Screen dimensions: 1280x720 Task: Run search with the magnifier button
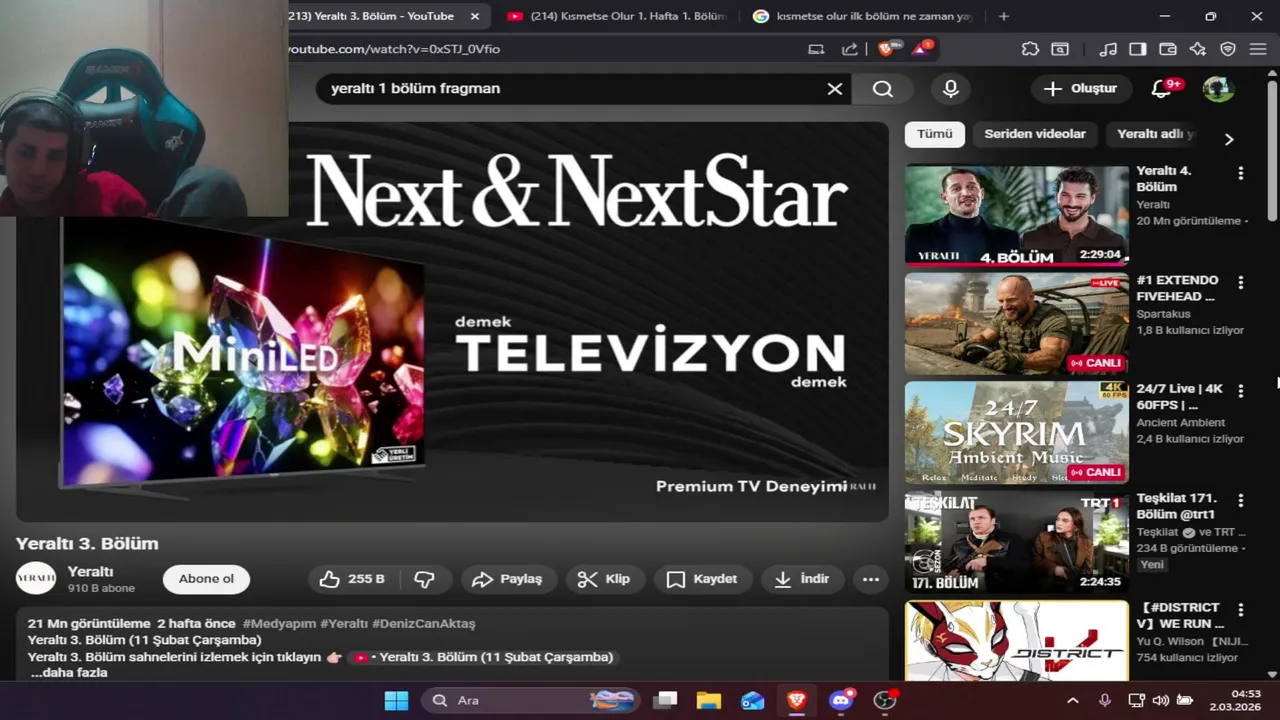click(x=882, y=89)
